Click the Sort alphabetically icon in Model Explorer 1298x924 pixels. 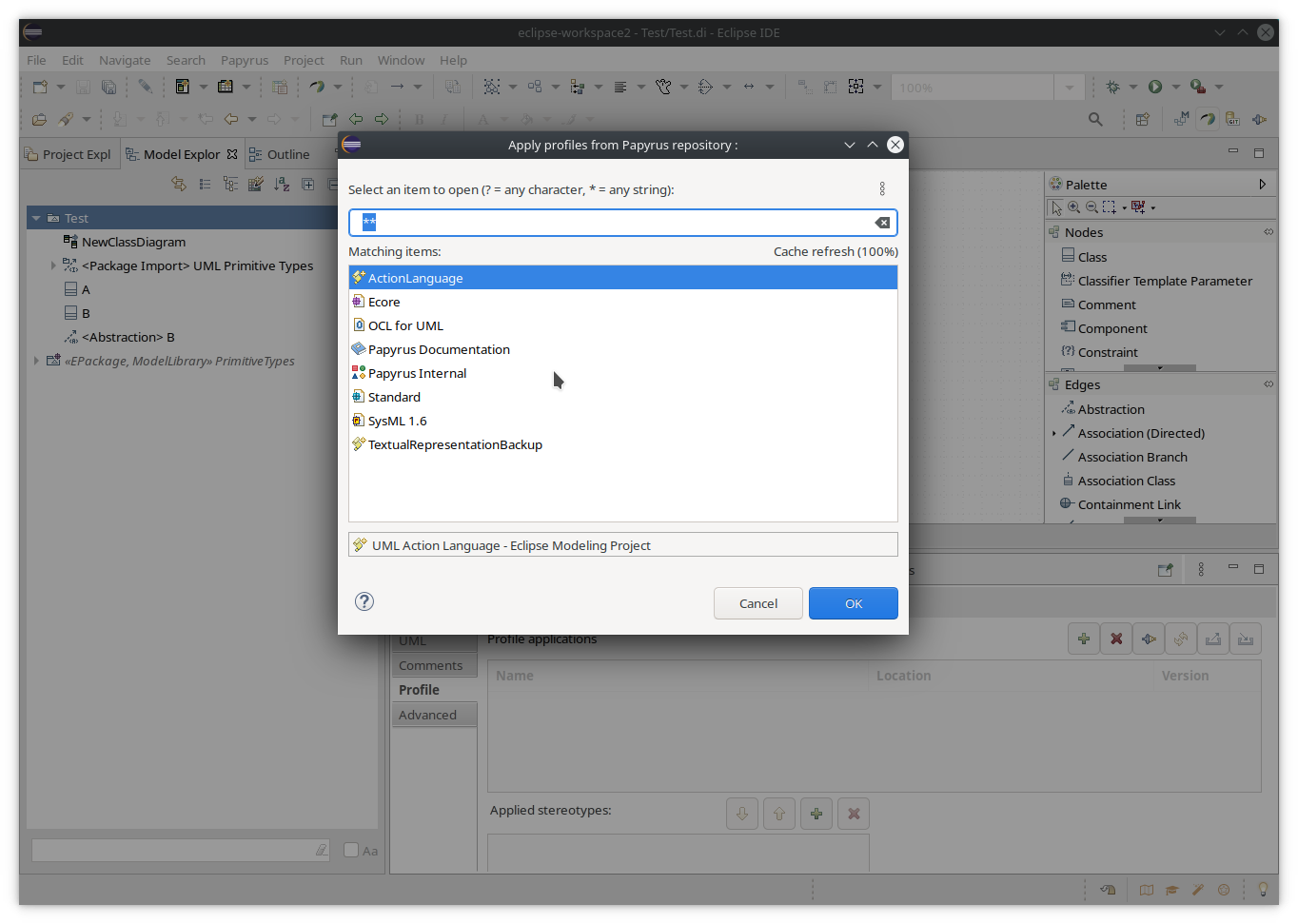(282, 184)
